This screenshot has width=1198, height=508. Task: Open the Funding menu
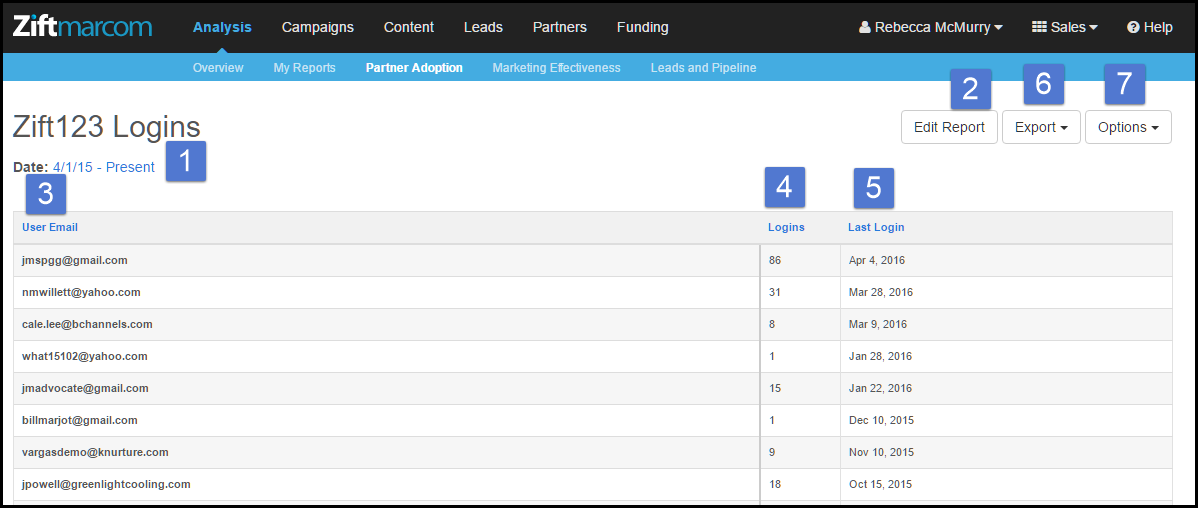point(643,28)
